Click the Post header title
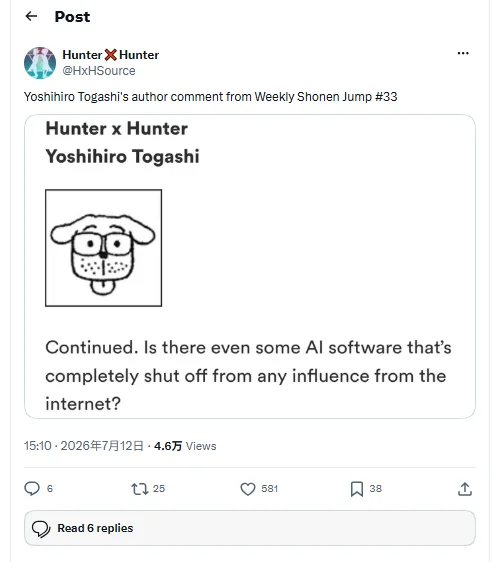 point(72,16)
